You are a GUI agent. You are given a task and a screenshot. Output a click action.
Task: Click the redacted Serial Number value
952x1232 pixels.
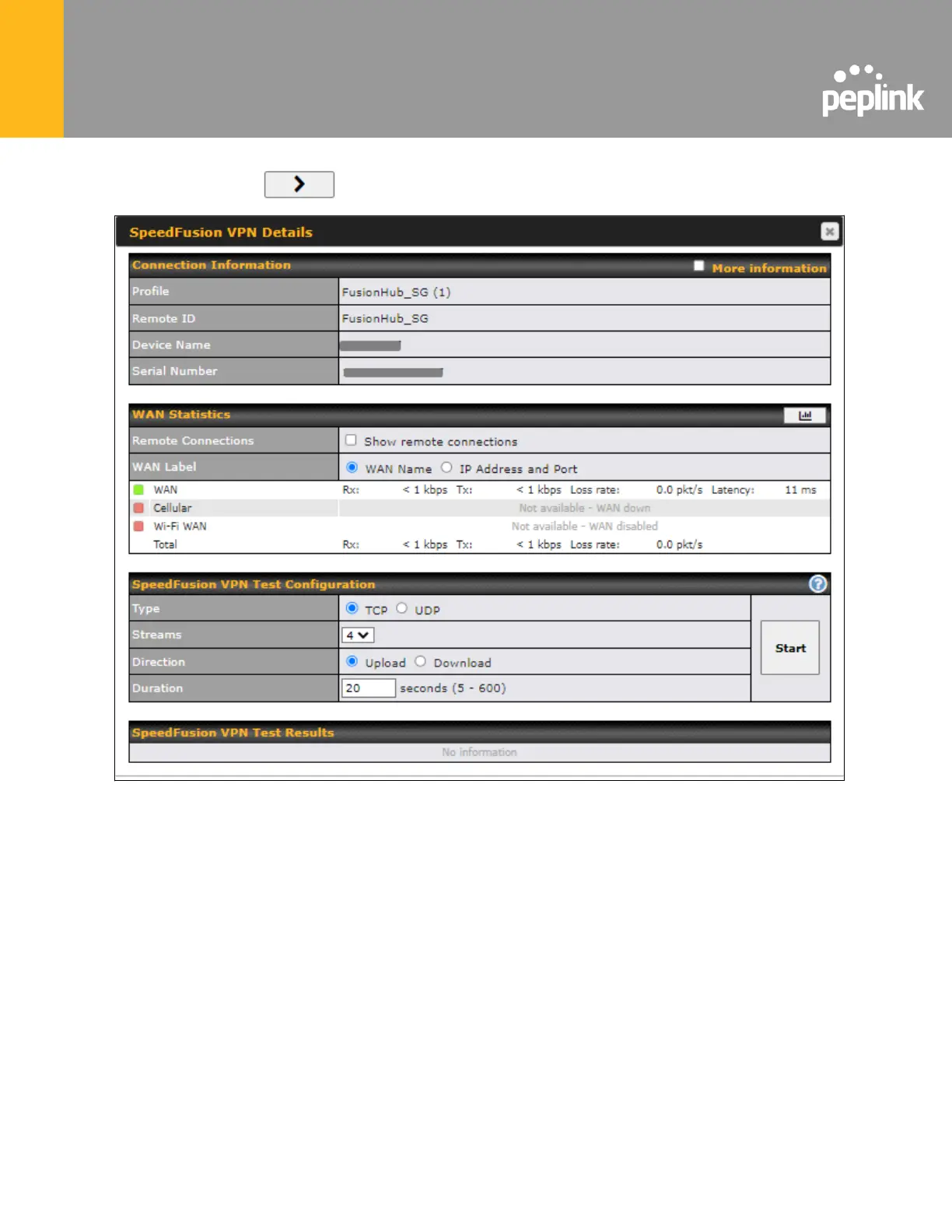[393, 373]
